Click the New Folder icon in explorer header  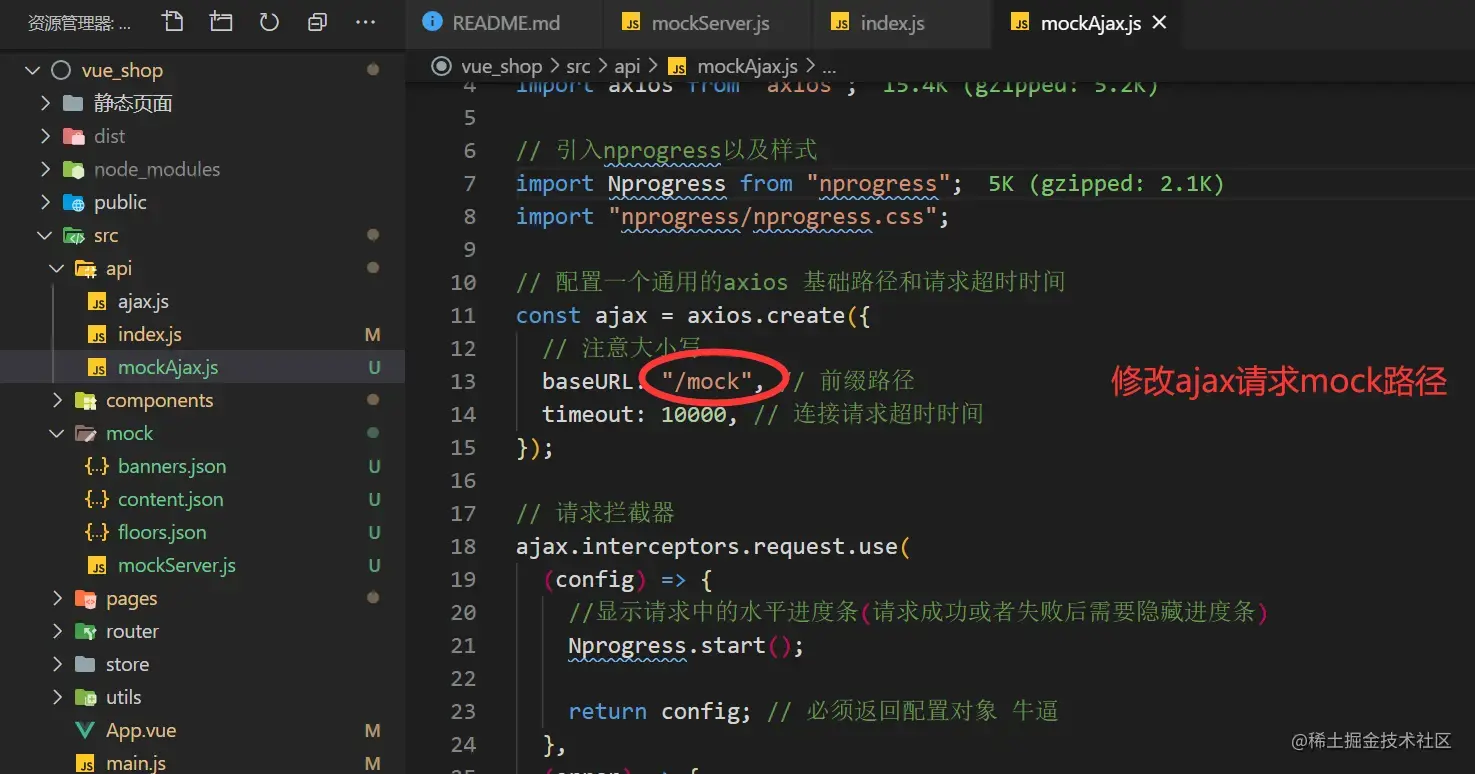(x=221, y=21)
